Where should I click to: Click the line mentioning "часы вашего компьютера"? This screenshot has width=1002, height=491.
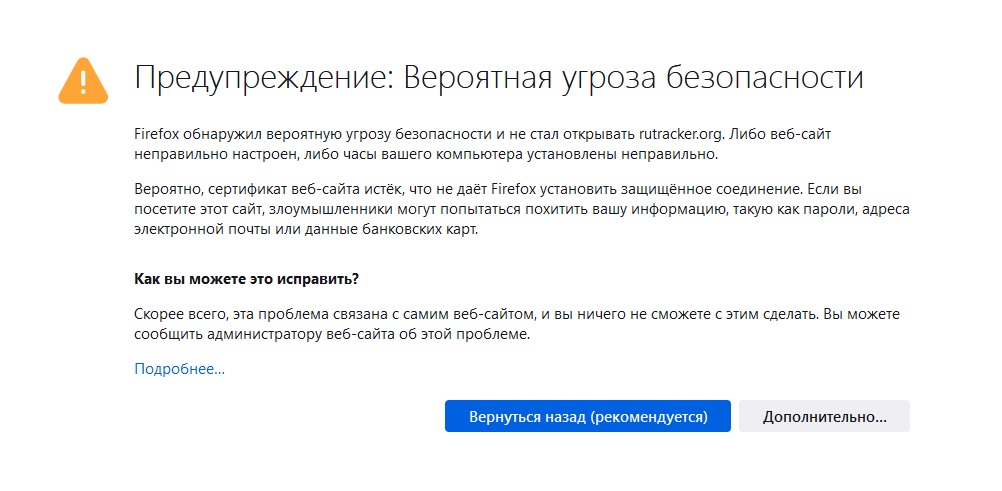(427, 155)
